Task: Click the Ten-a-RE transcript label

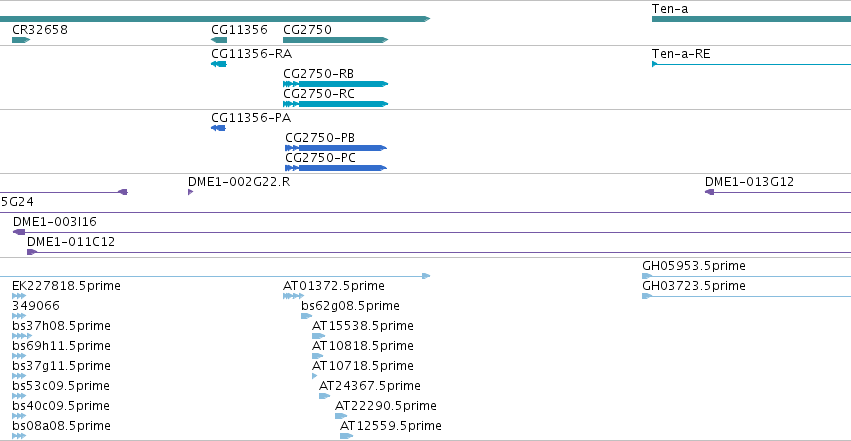Action: pyautogui.click(x=681, y=54)
